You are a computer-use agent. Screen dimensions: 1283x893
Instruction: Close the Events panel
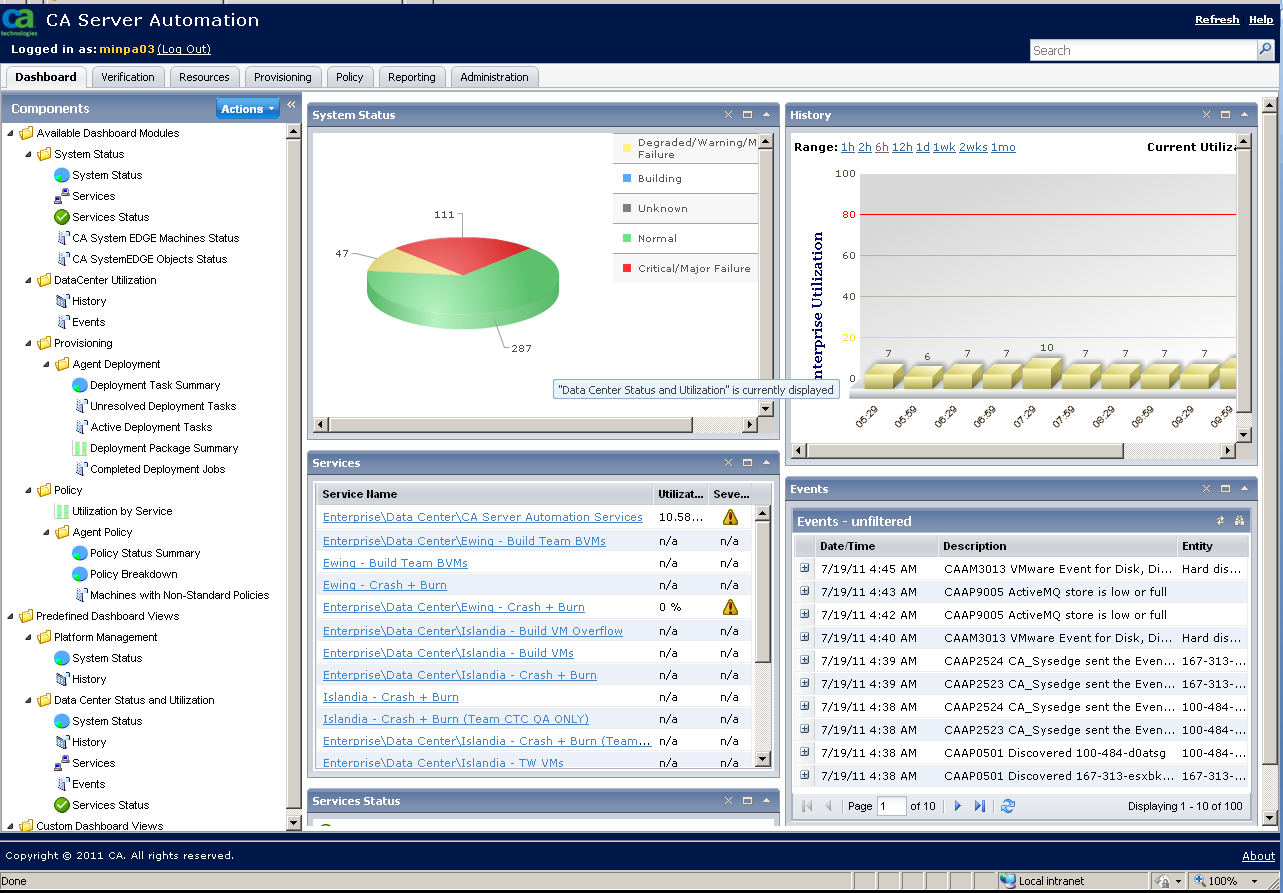point(1207,489)
